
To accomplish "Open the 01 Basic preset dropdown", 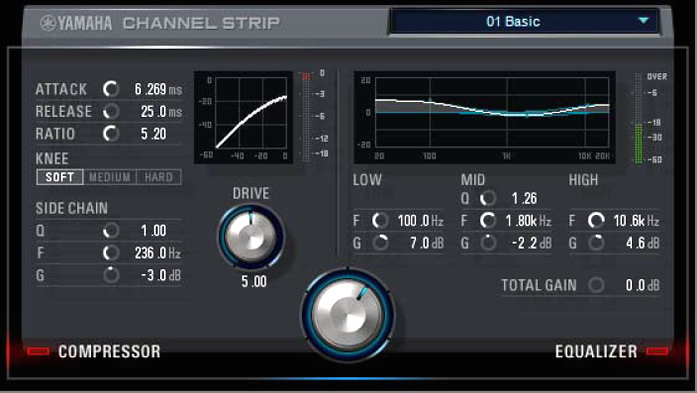I will tap(524, 21).
